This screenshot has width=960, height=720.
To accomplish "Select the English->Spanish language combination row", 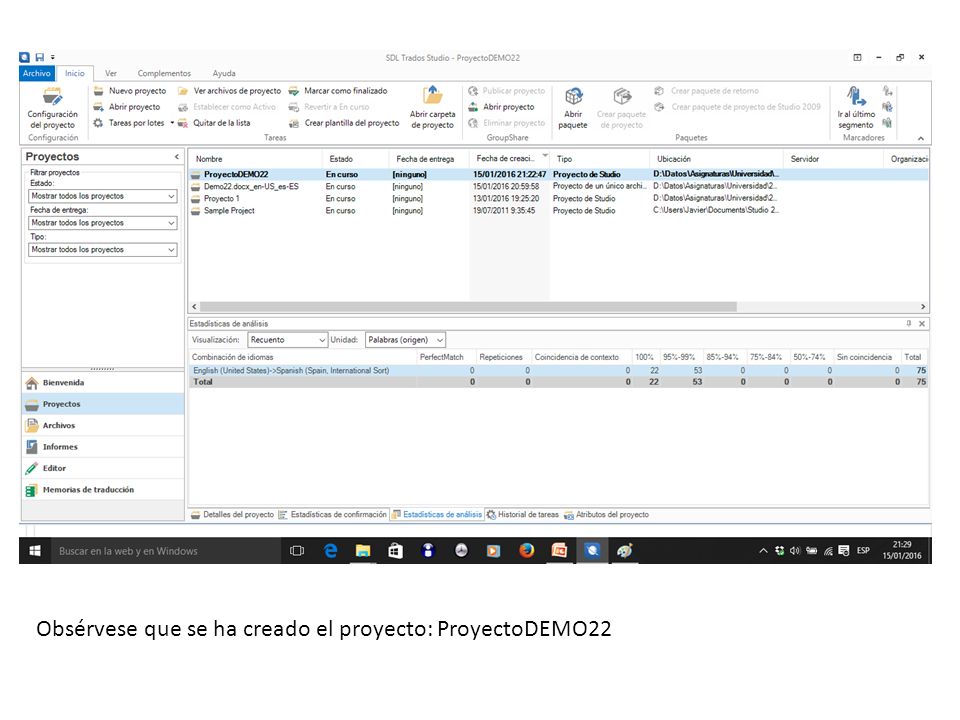I will coord(558,370).
